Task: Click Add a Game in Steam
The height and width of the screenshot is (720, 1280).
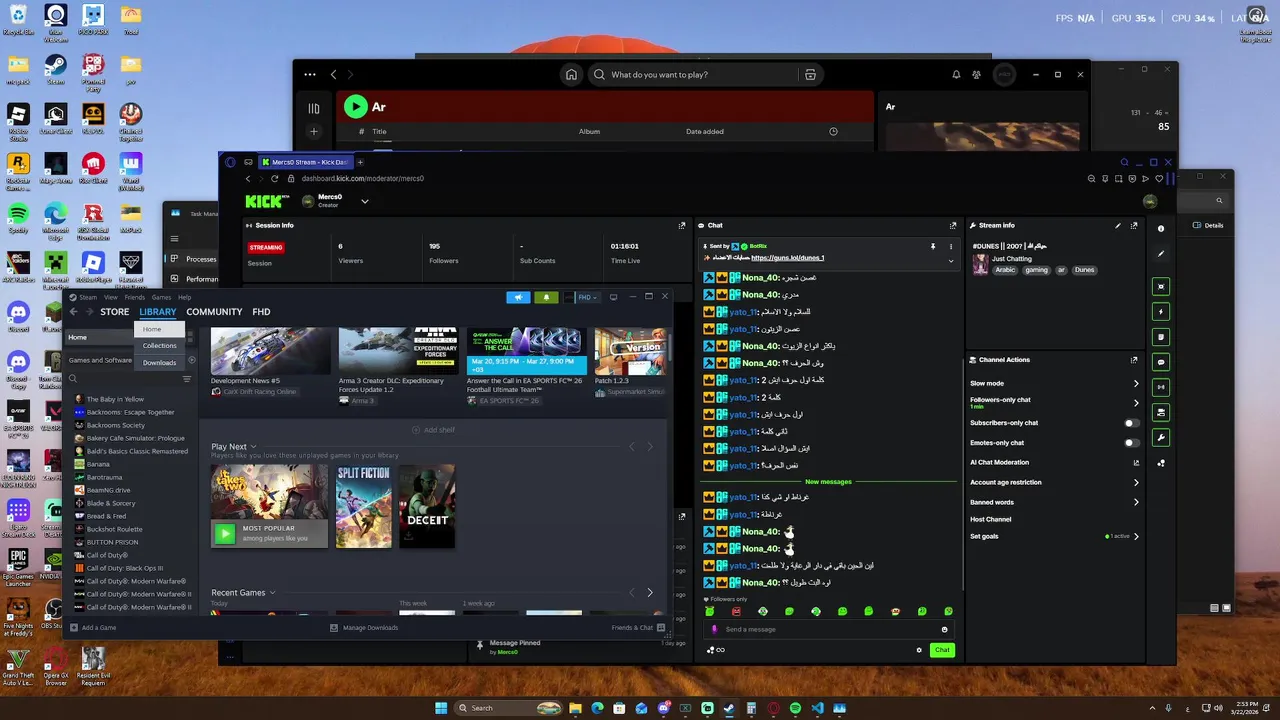Action: (92, 628)
